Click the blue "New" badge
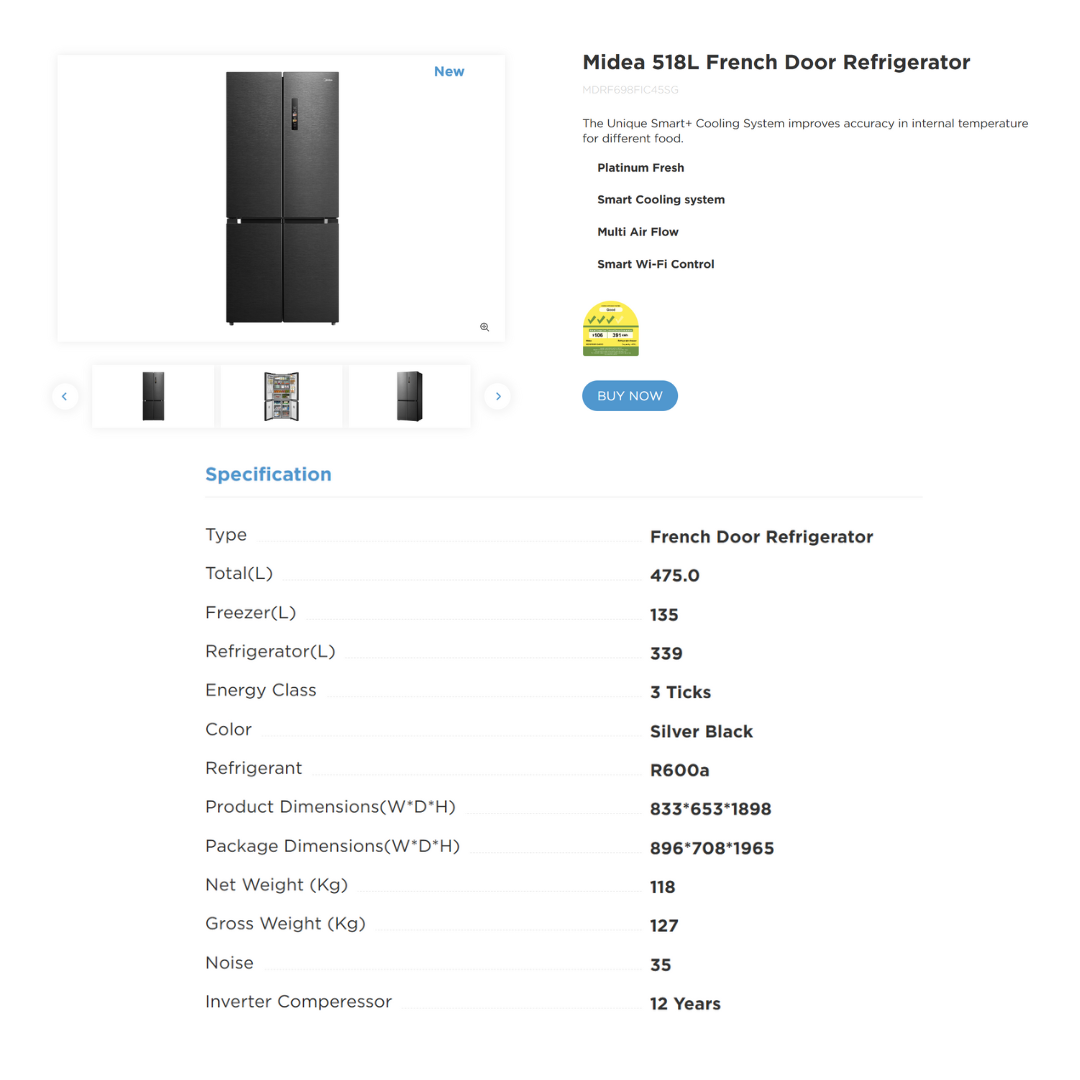The width and height of the screenshot is (1080, 1080). pyautogui.click(x=449, y=72)
